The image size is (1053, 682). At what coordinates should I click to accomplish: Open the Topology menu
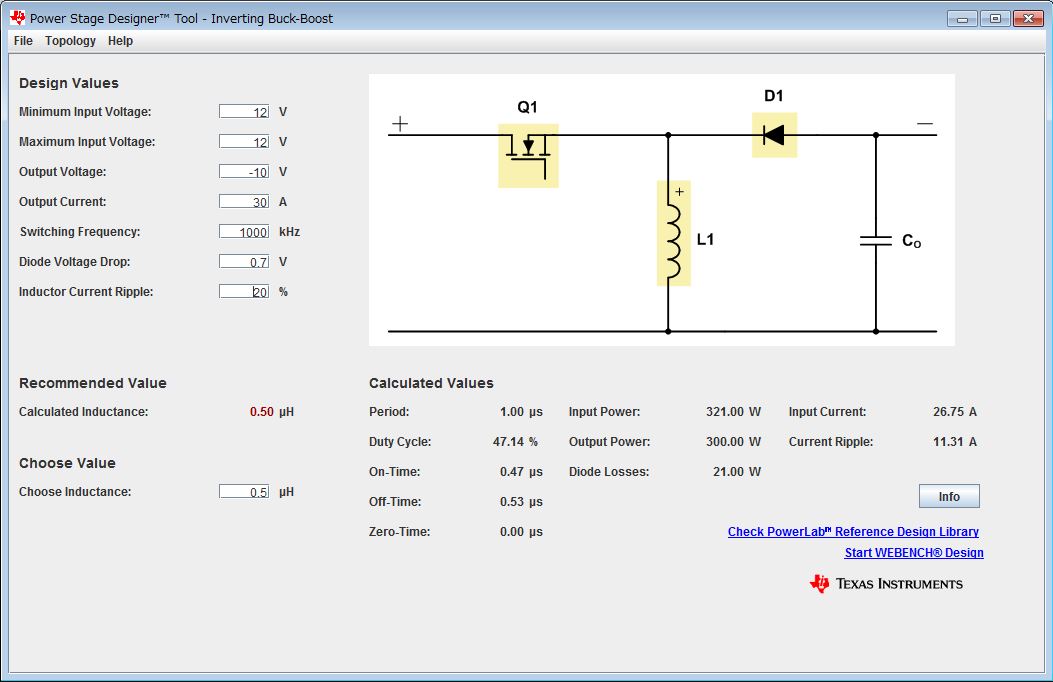tap(71, 41)
